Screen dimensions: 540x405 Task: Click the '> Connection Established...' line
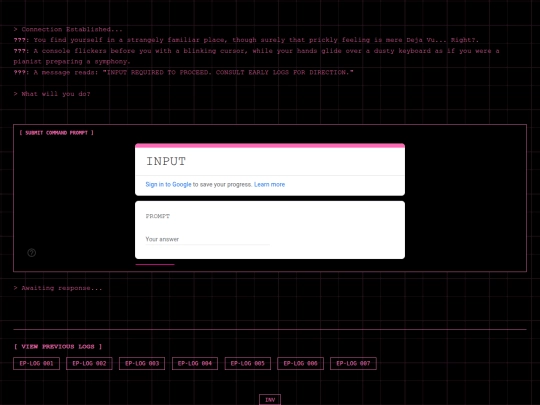click(x=68, y=29)
